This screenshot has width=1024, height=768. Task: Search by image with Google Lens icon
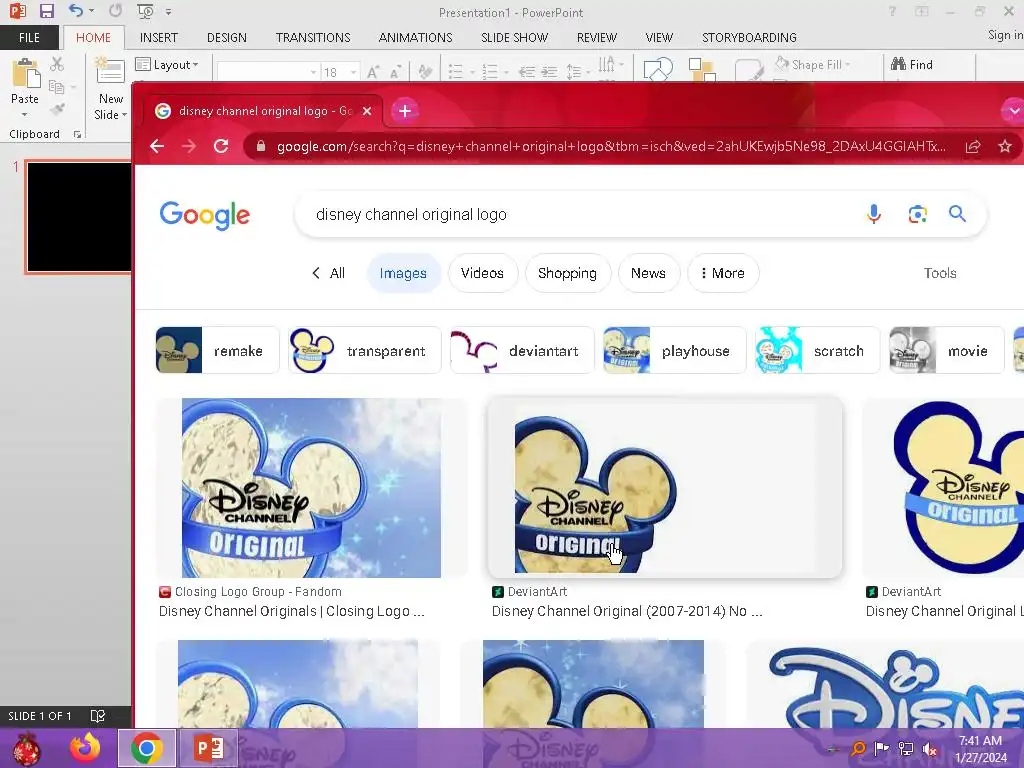pos(918,214)
